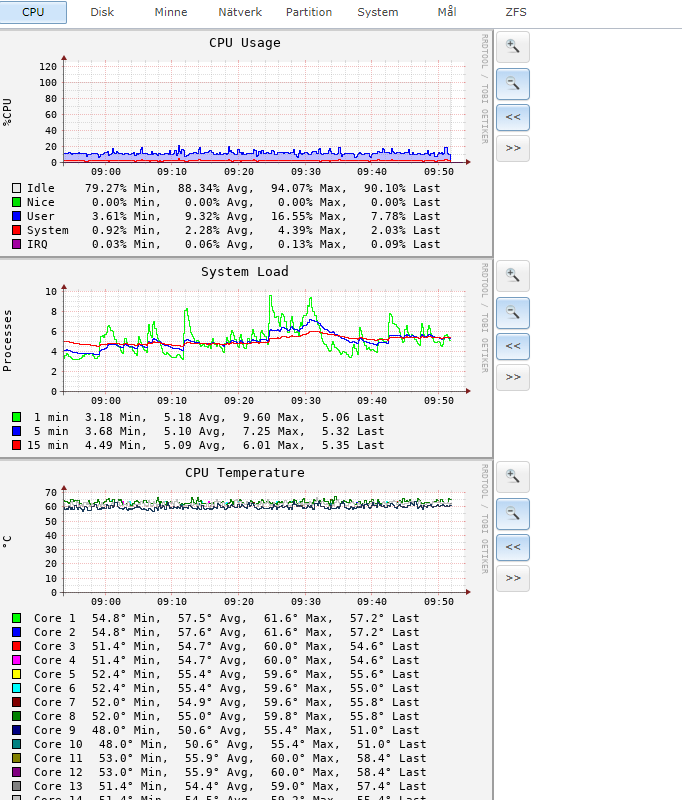Zoom out on the CPU Temperature graph
The width and height of the screenshot is (682, 800).
tap(513, 513)
